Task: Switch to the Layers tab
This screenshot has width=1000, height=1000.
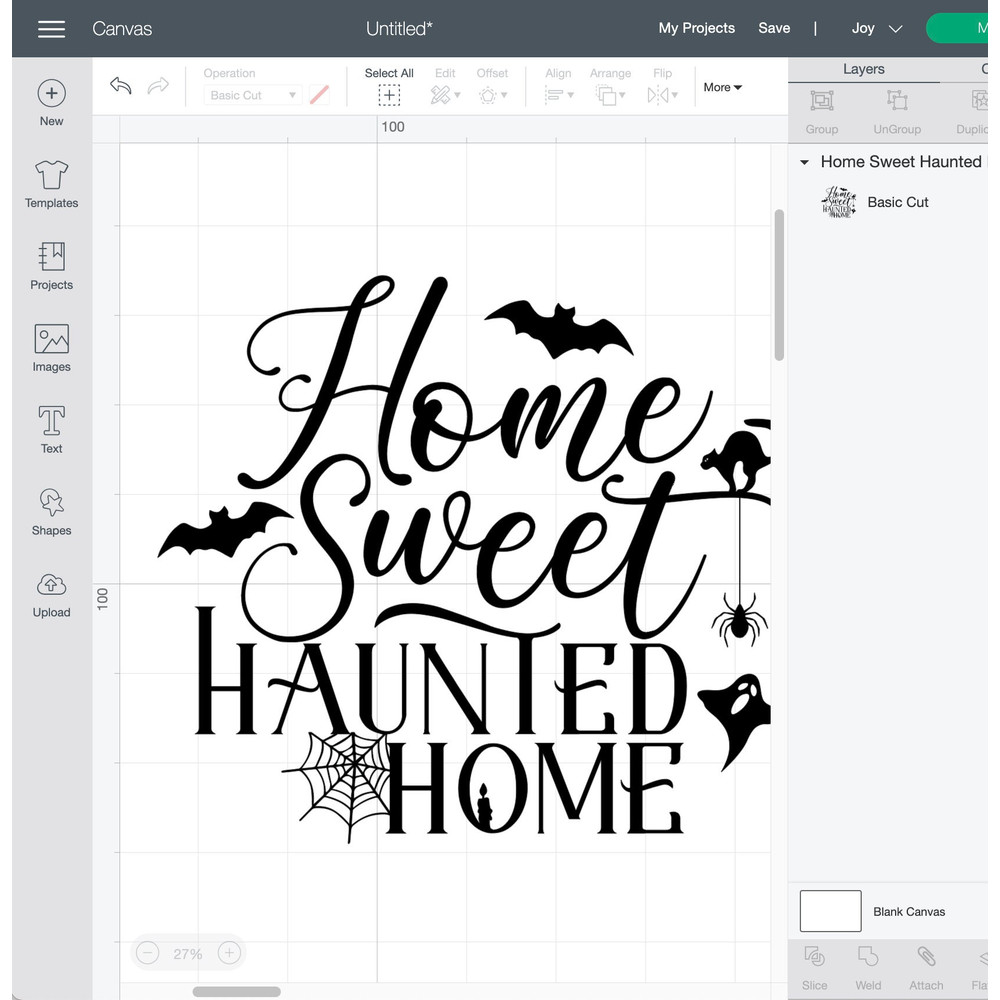Action: (x=863, y=69)
